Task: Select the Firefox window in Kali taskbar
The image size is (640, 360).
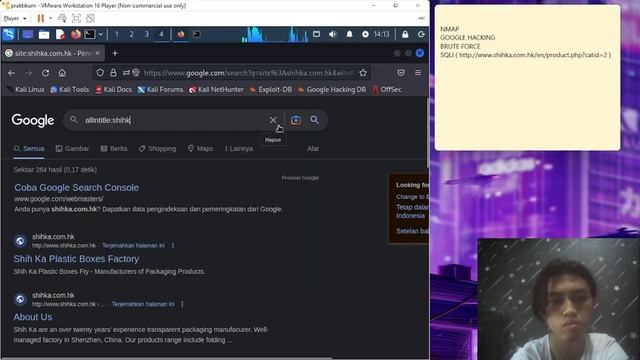Action: [181, 35]
